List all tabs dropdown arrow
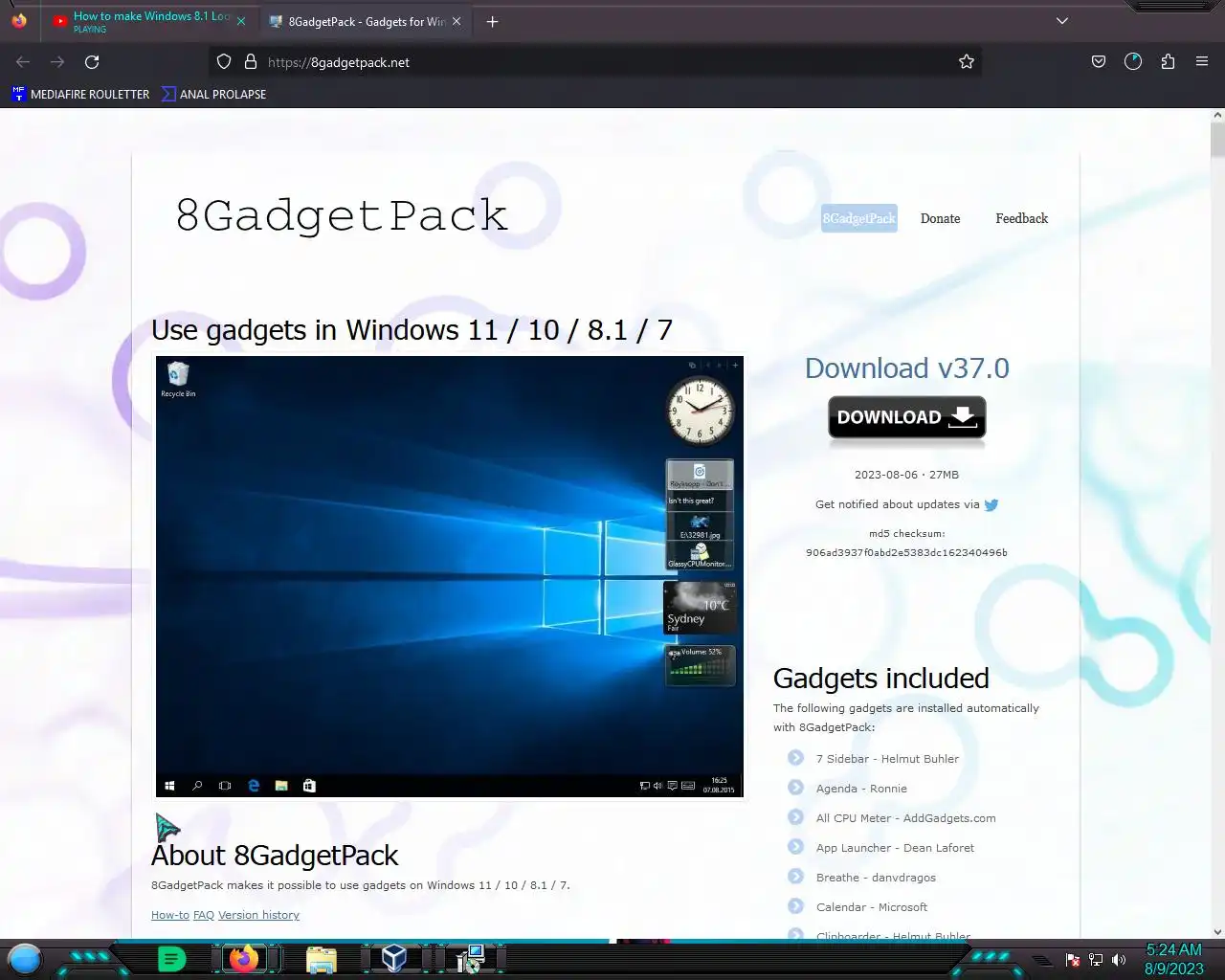The image size is (1225, 980). (x=1062, y=21)
